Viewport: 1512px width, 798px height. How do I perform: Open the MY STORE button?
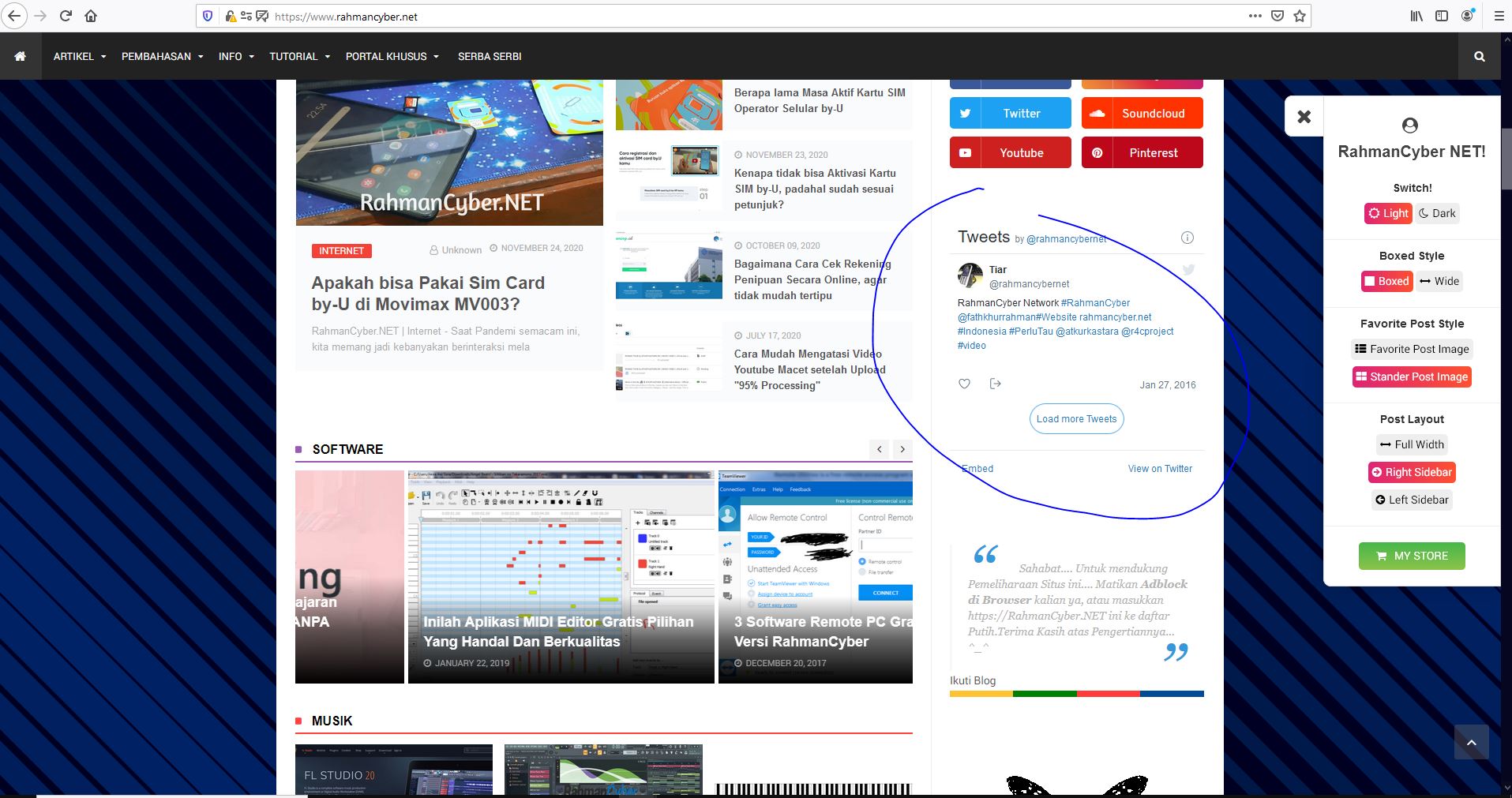[1412, 556]
